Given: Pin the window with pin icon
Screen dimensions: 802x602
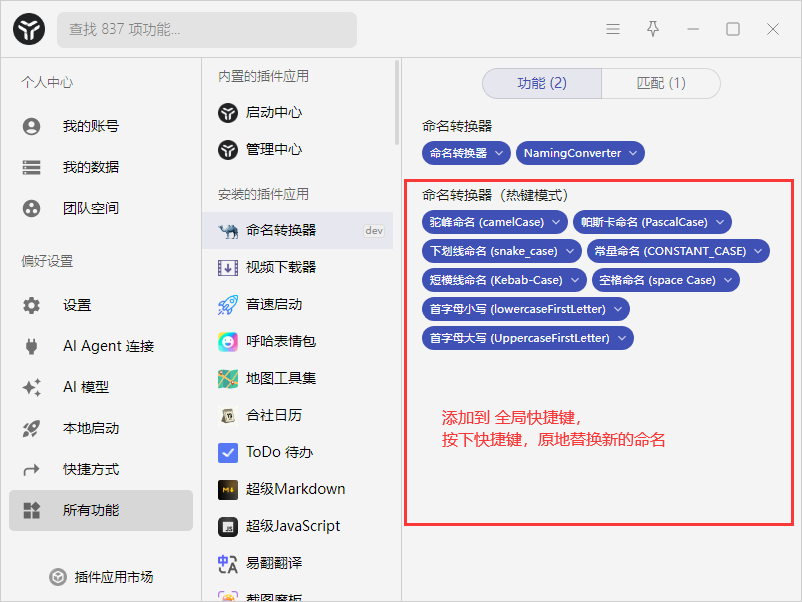Looking at the screenshot, I should click(653, 29).
